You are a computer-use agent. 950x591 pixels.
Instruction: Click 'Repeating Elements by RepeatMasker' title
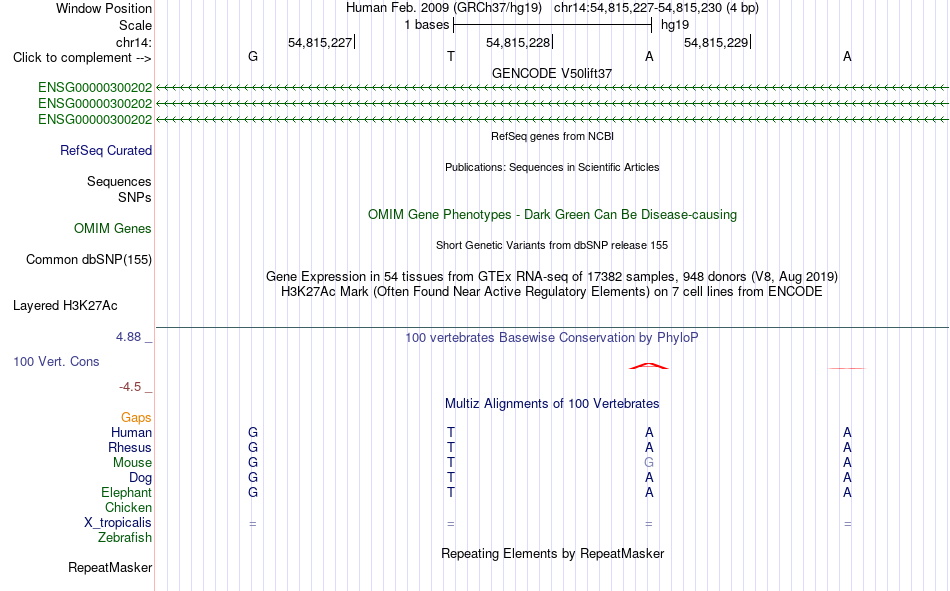tap(552, 553)
